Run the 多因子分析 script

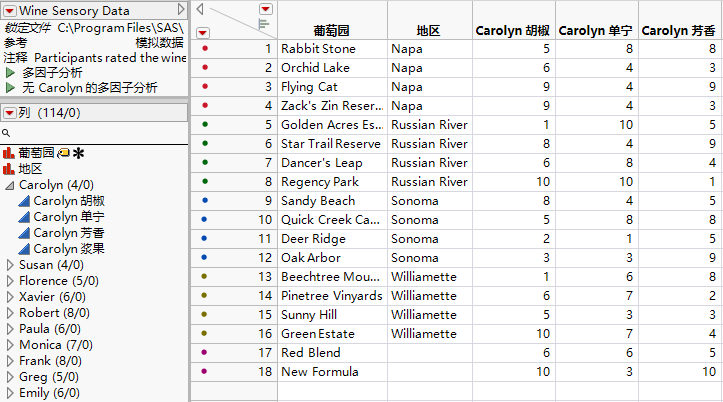point(10,72)
